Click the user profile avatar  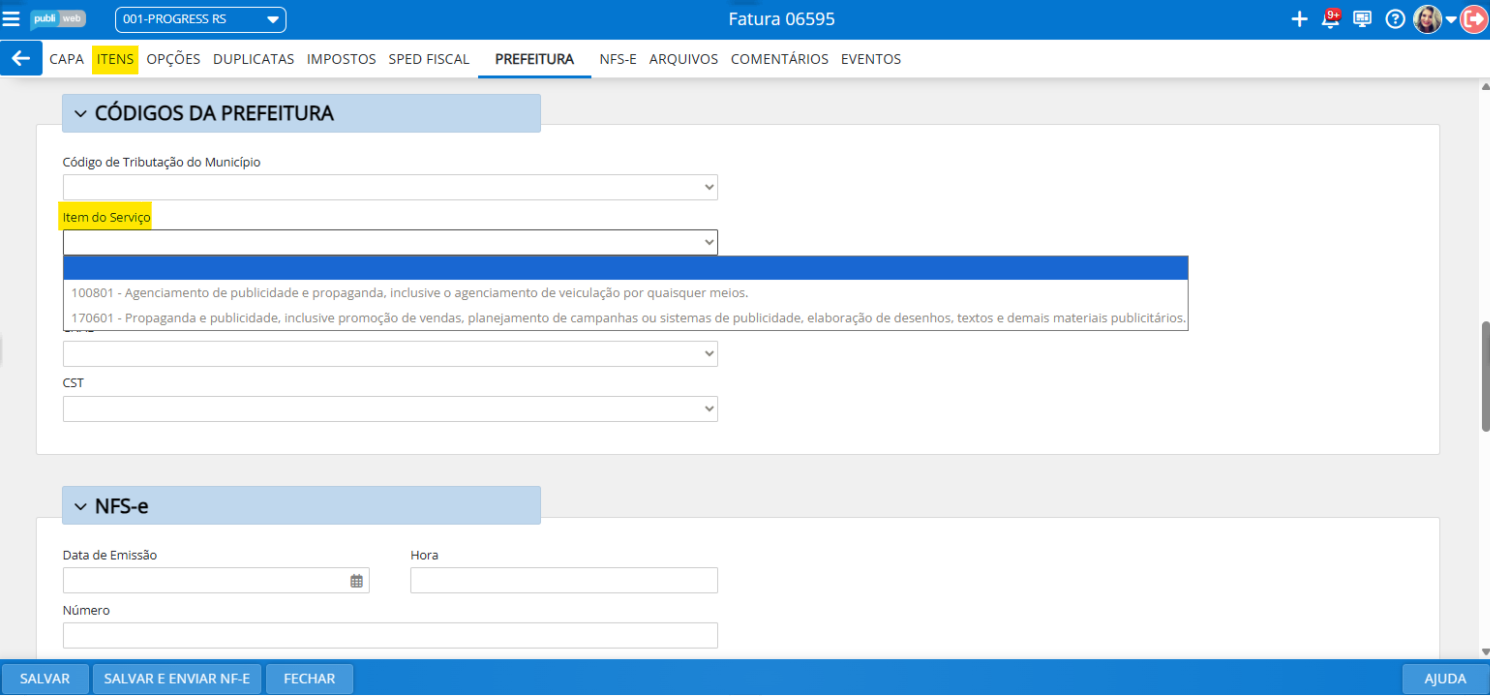pyautogui.click(x=1427, y=19)
